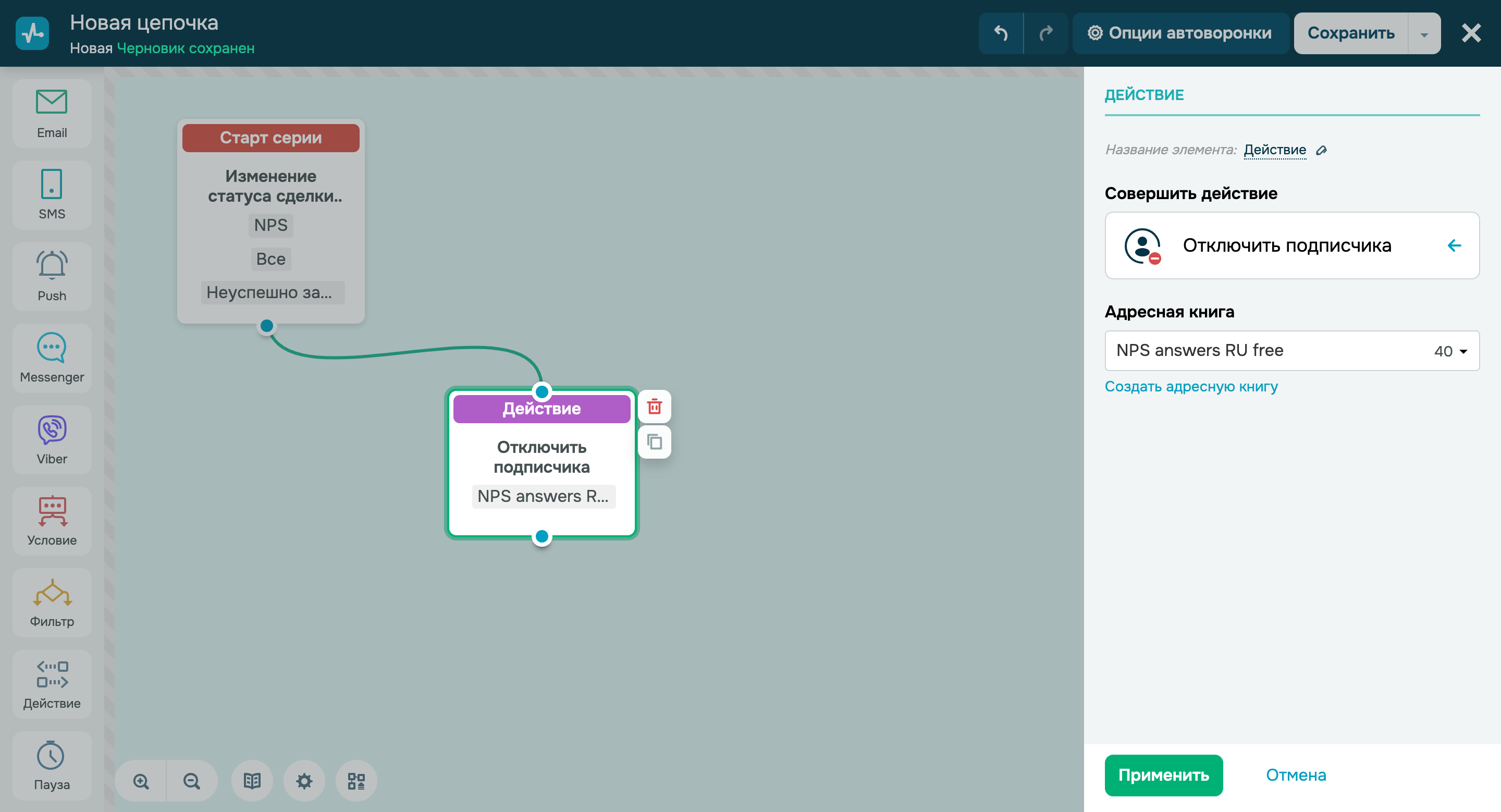Change action via Отключить подписчика selector

[x=1291, y=245]
